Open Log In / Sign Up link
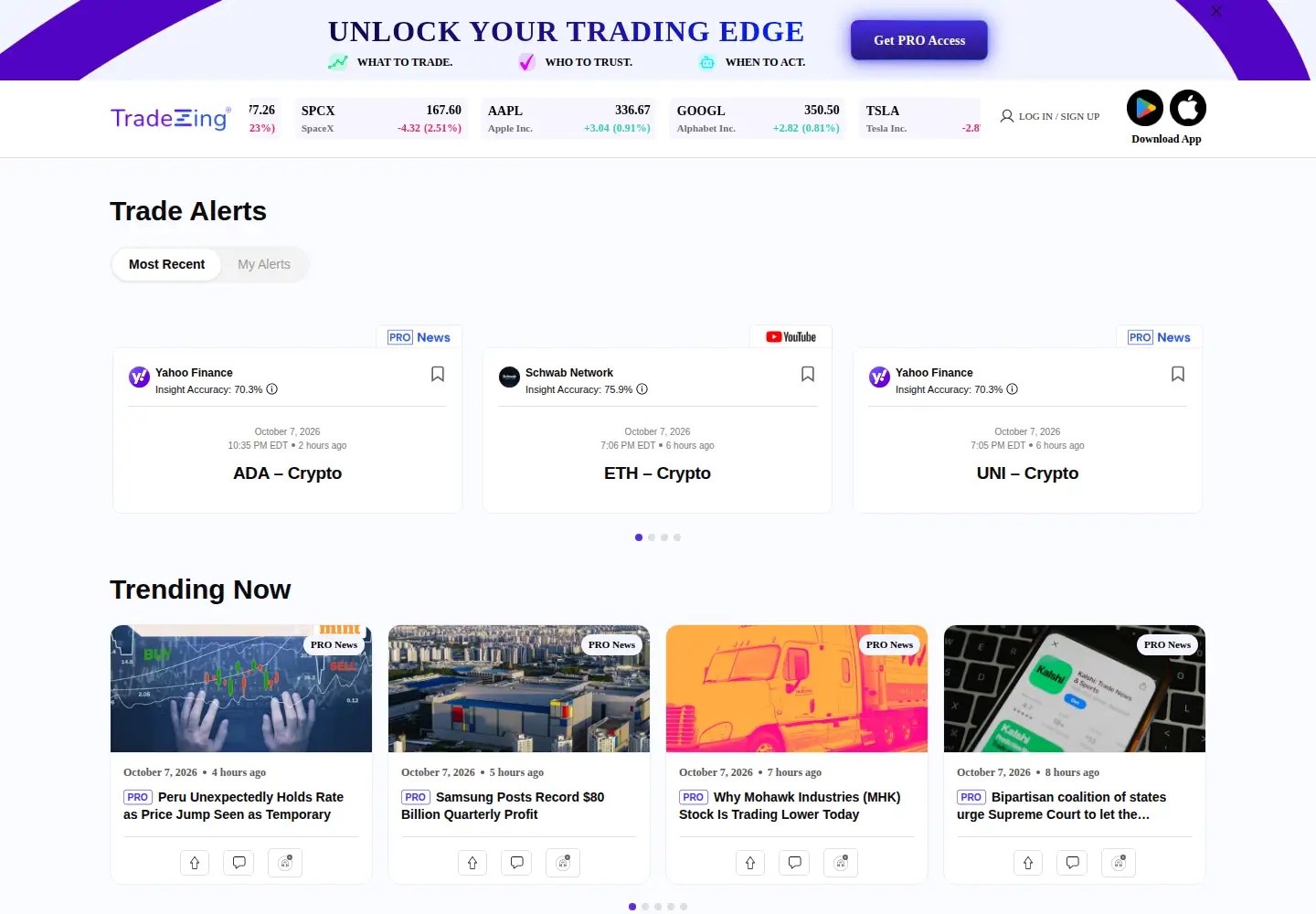Screen dimensions: 1316x914 (1049, 116)
